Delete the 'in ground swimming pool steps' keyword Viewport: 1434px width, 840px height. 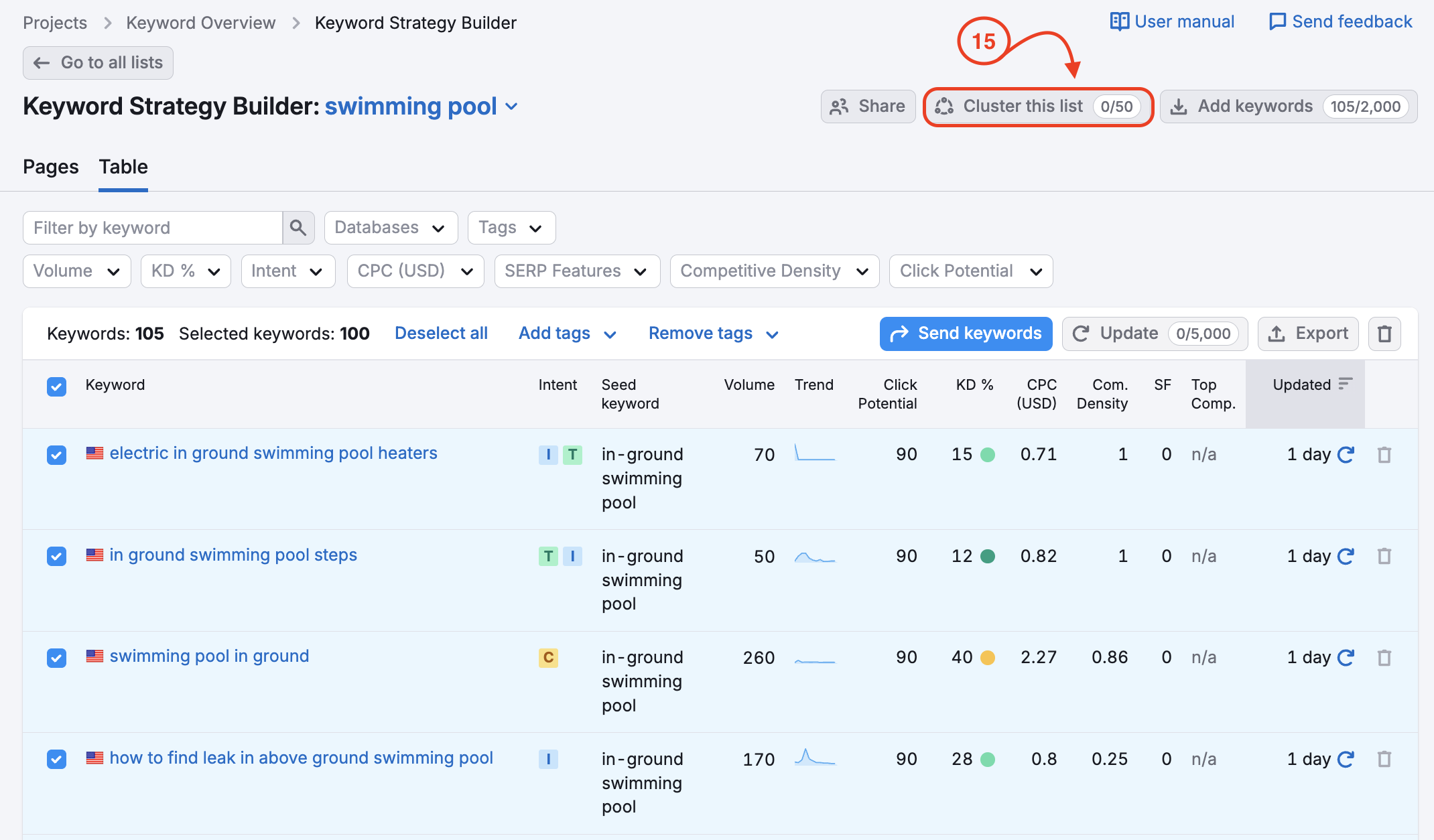[x=1384, y=556]
